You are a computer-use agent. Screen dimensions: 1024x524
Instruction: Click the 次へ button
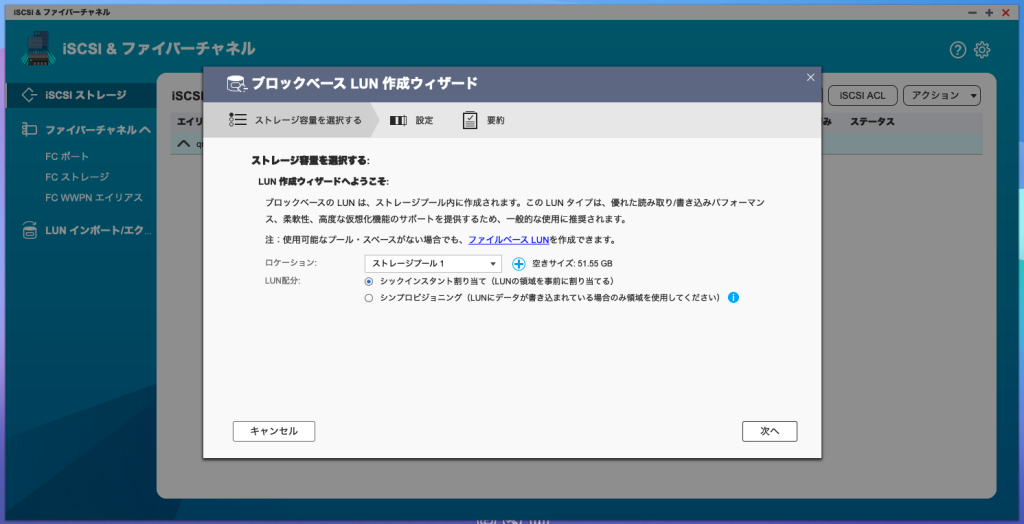(769, 431)
